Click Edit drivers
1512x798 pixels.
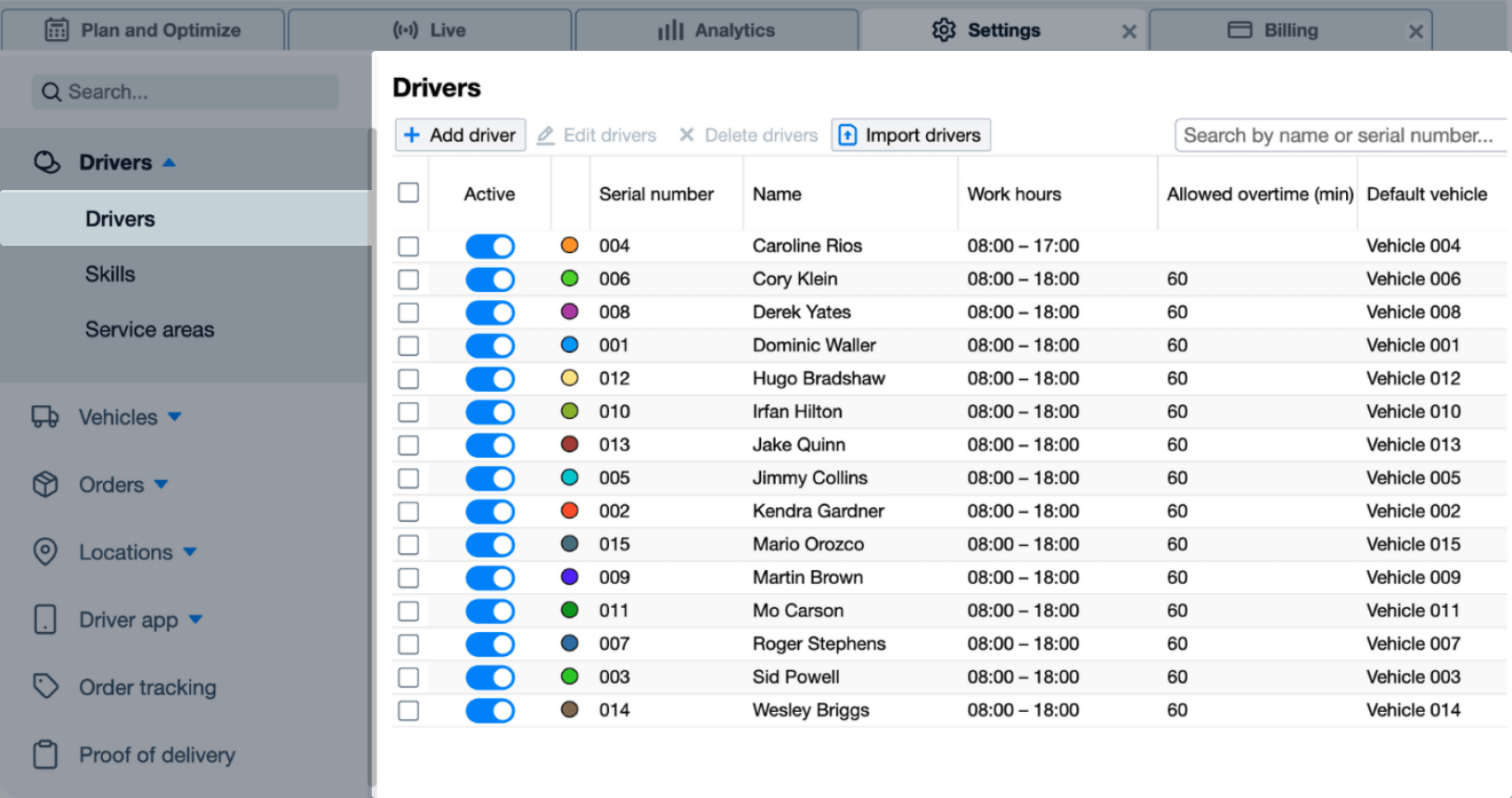[597, 135]
